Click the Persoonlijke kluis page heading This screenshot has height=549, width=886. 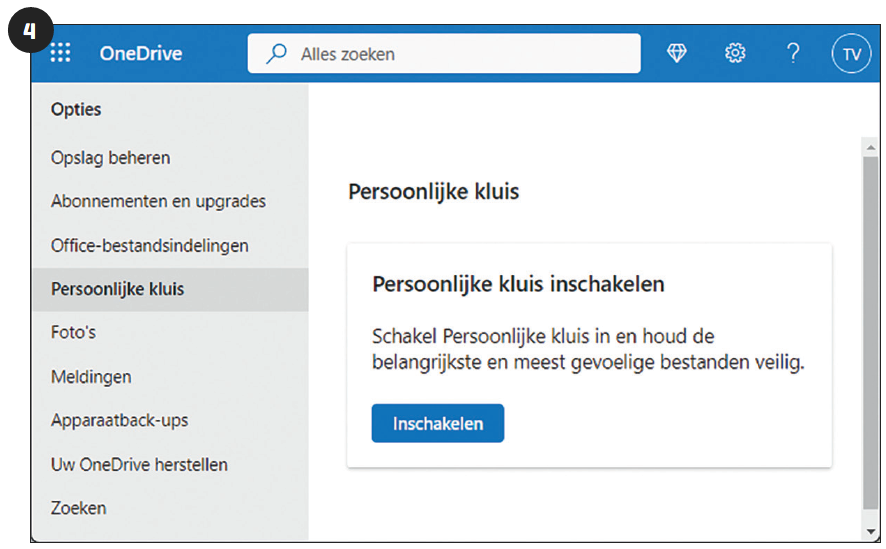[433, 191]
